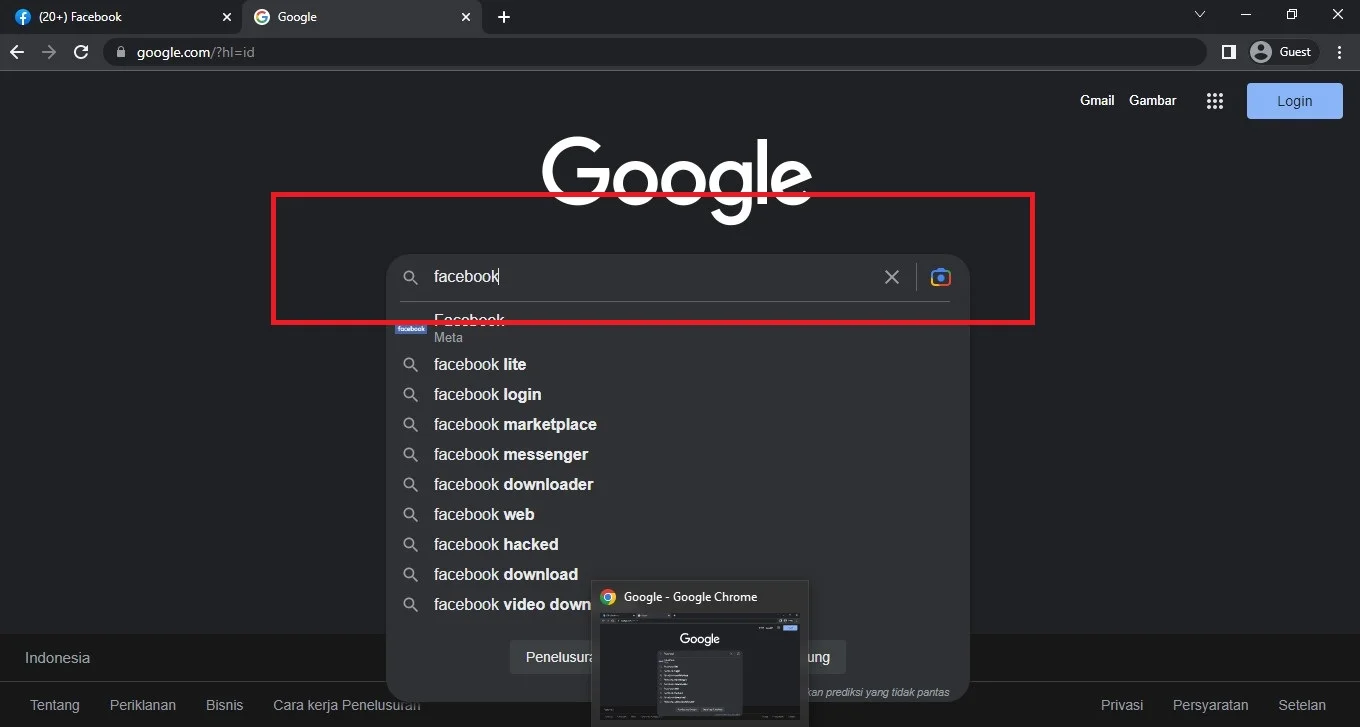Screen dimensions: 1360x727
Task: Open the Privasi footer link
Action: 1122,705
